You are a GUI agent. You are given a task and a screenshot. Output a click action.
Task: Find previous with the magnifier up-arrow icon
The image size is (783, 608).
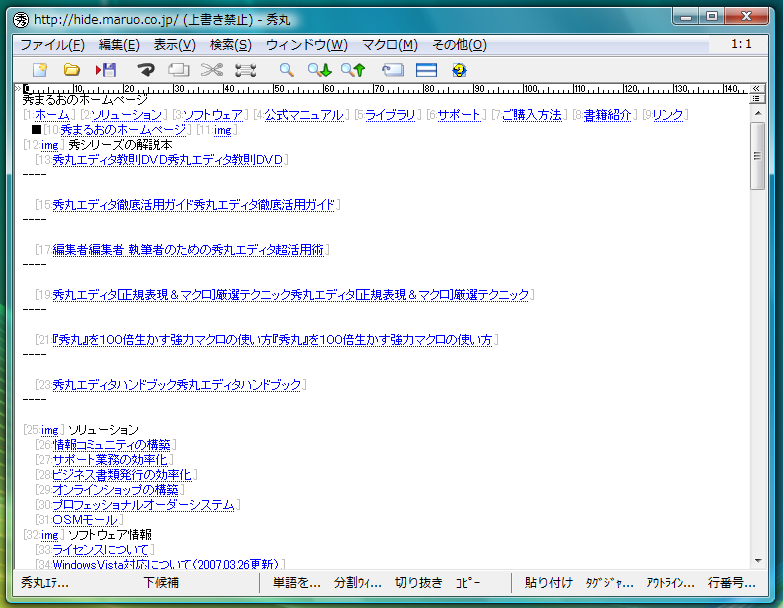[x=353, y=70]
